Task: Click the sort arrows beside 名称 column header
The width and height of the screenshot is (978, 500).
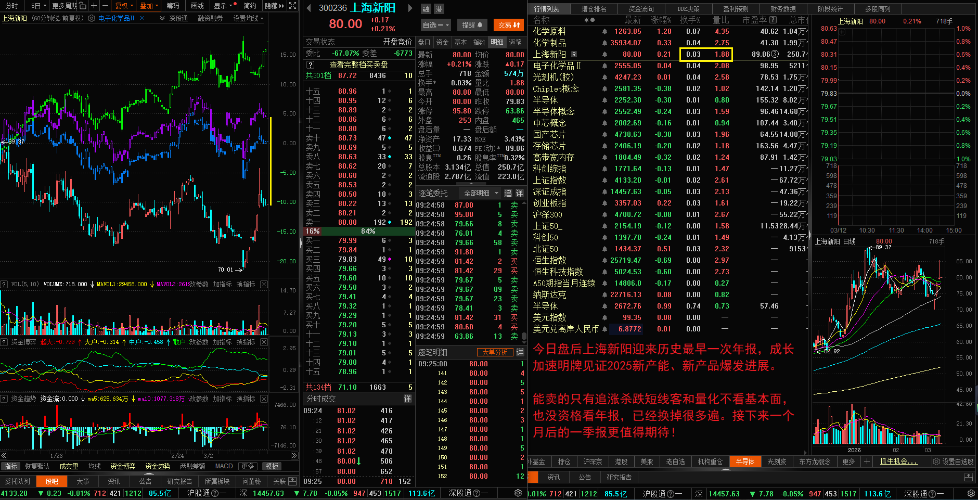Action: pyautogui.click(x=589, y=20)
